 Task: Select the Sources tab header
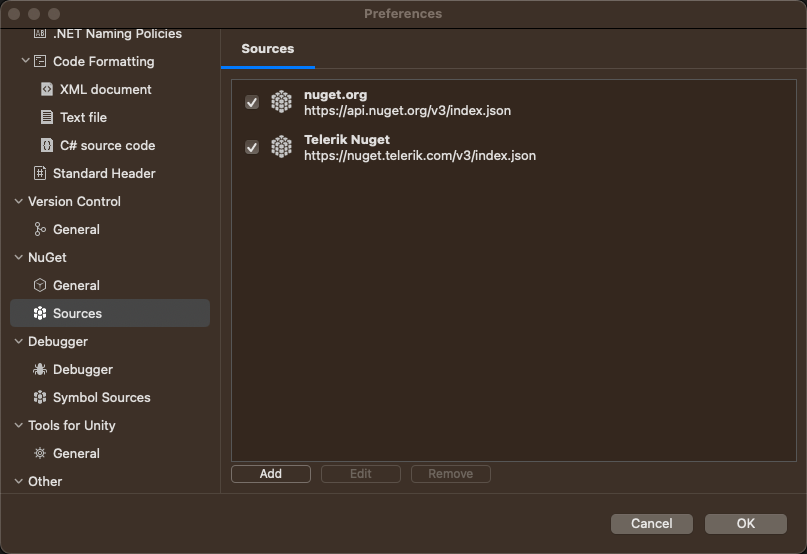point(268,48)
